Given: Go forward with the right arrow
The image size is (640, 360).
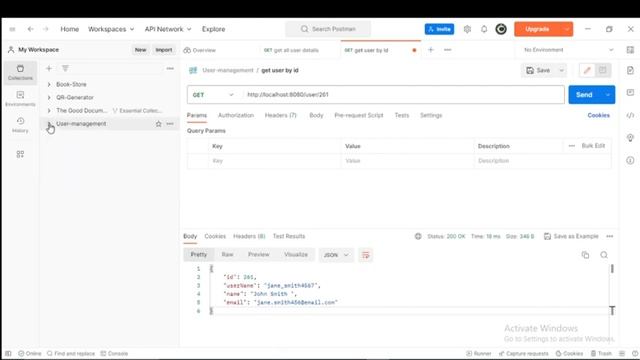Looking at the screenshot, I should (46, 29).
